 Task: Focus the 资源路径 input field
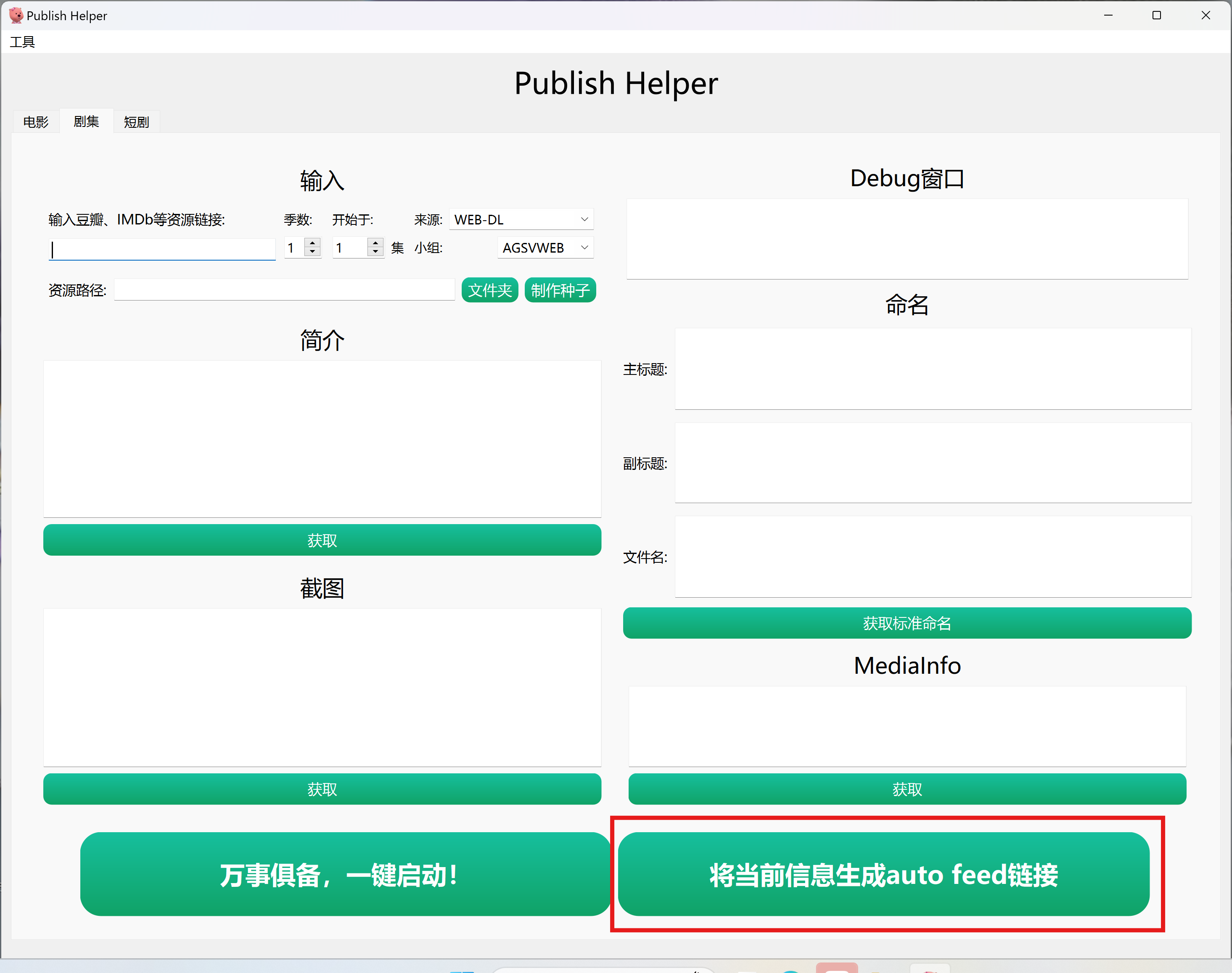pos(284,290)
